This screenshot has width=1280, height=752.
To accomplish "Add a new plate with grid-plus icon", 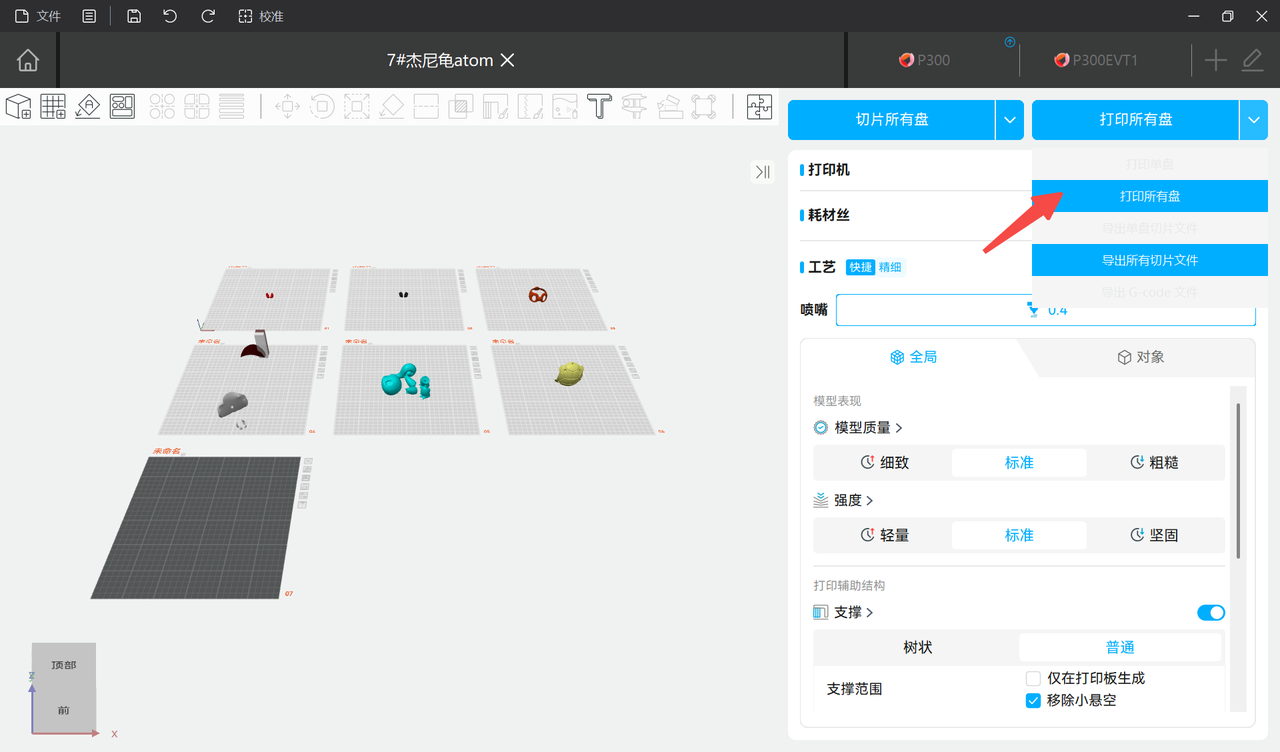I will point(53,106).
